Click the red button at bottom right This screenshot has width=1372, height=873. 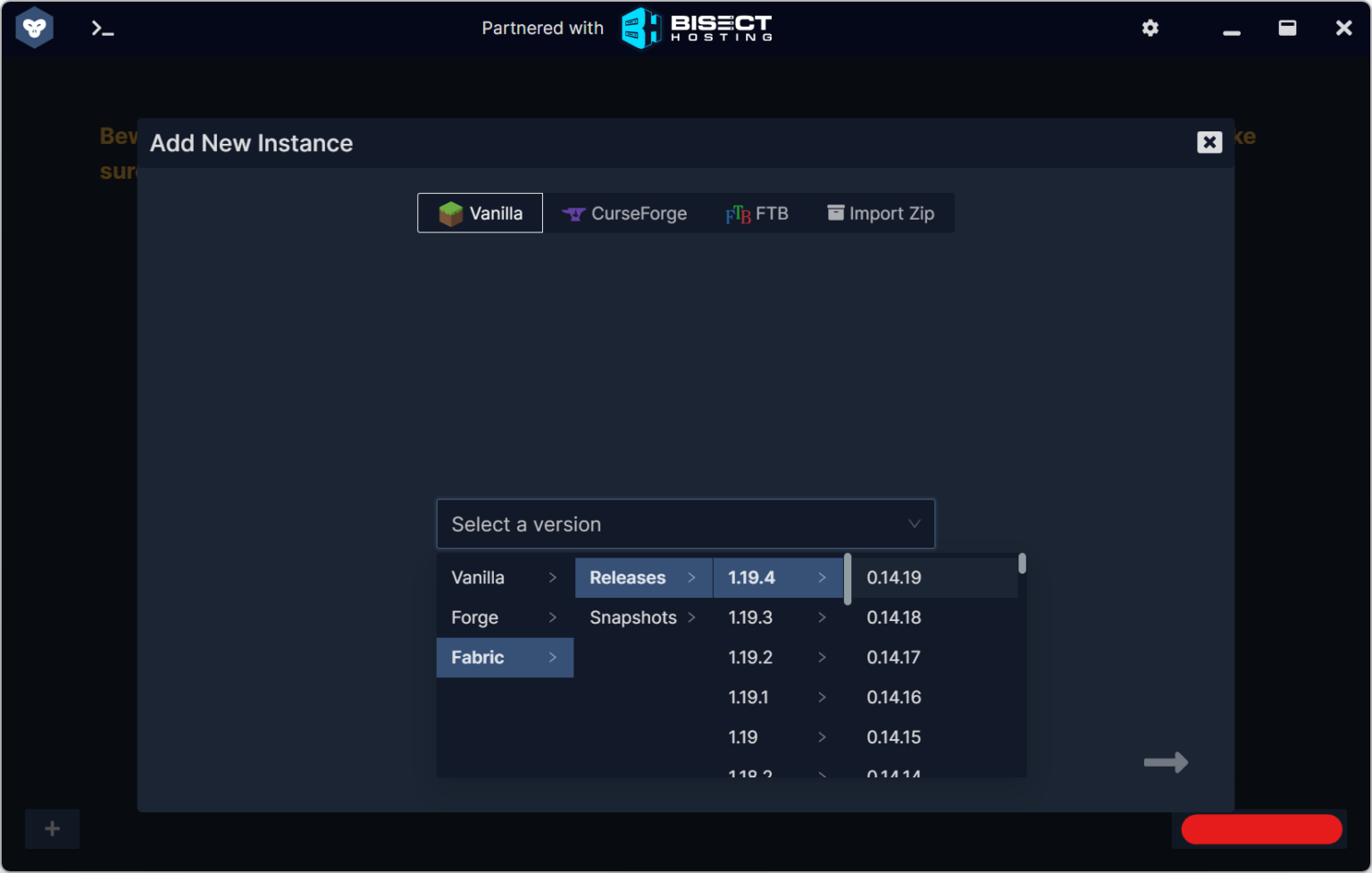(1260, 829)
